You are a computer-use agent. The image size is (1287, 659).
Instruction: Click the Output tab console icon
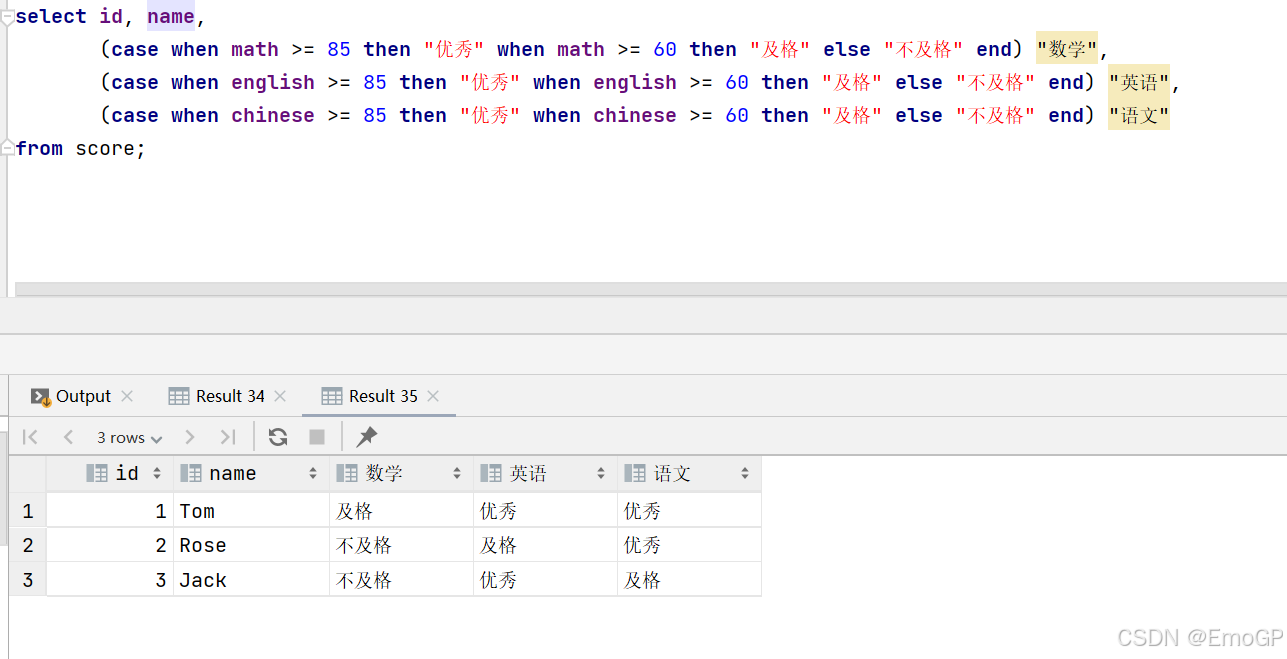click(x=40, y=396)
